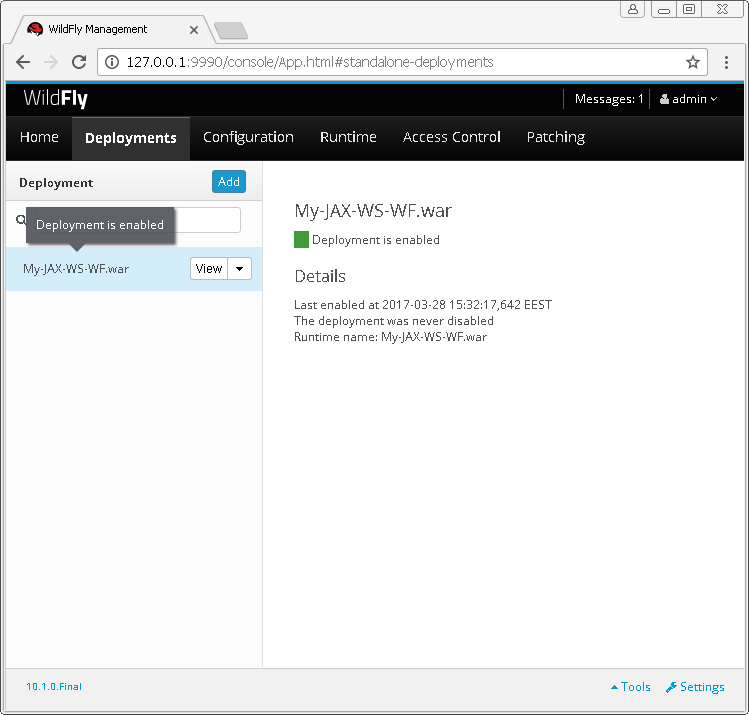Close the WildFly Management tab

194,30
